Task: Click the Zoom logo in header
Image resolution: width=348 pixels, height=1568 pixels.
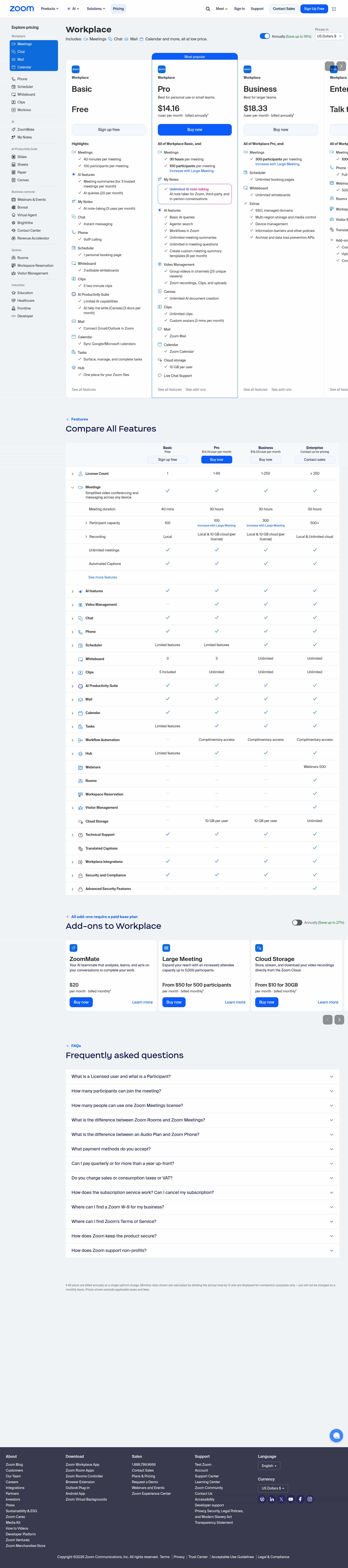Action: pos(22,8)
